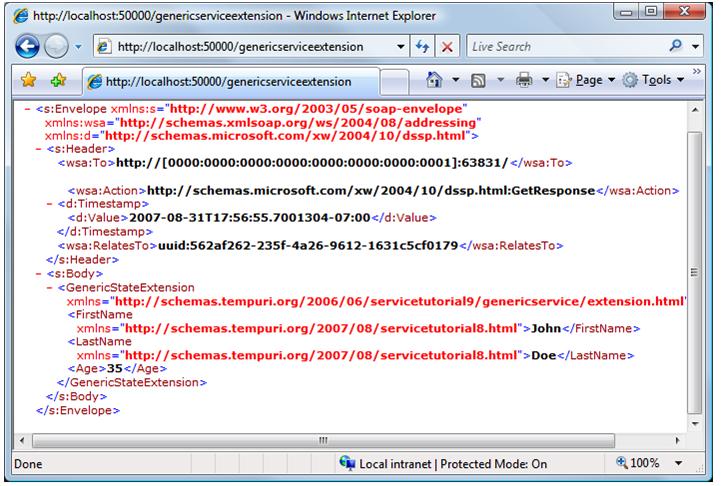Collapse the s:Body element

38,274
